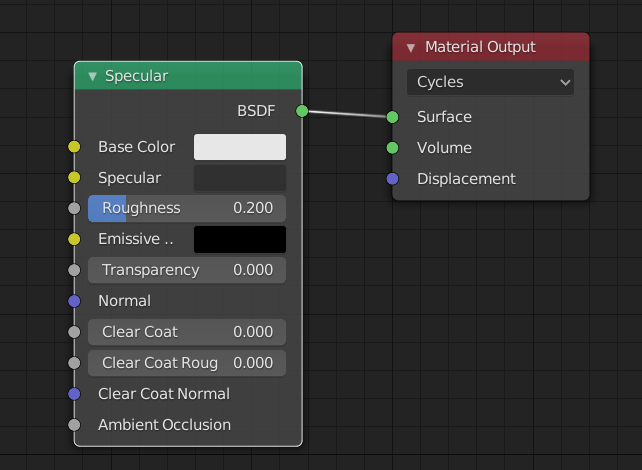Screen dimensions: 642x470
Task: Click the Base Color label
Action: coord(136,147)
